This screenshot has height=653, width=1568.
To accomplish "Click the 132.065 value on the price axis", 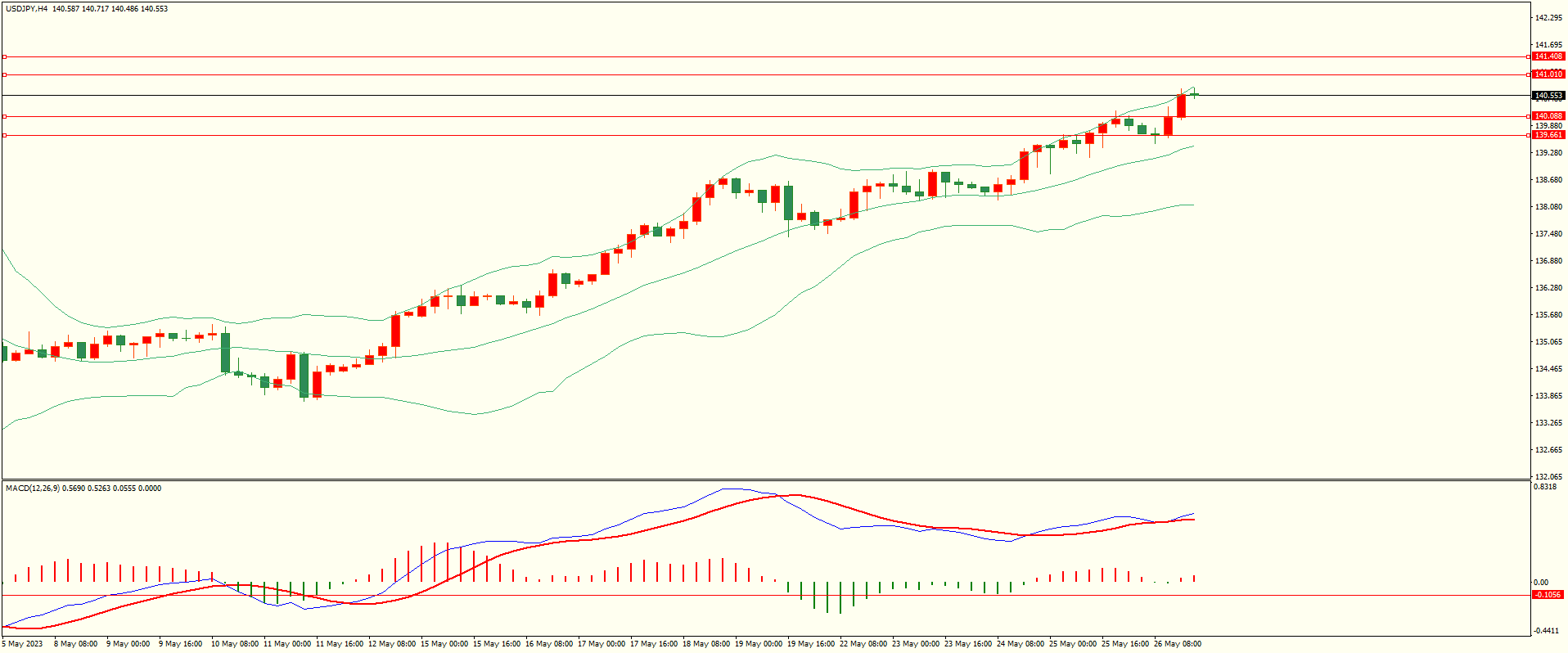I will [x=1548, y=476].
